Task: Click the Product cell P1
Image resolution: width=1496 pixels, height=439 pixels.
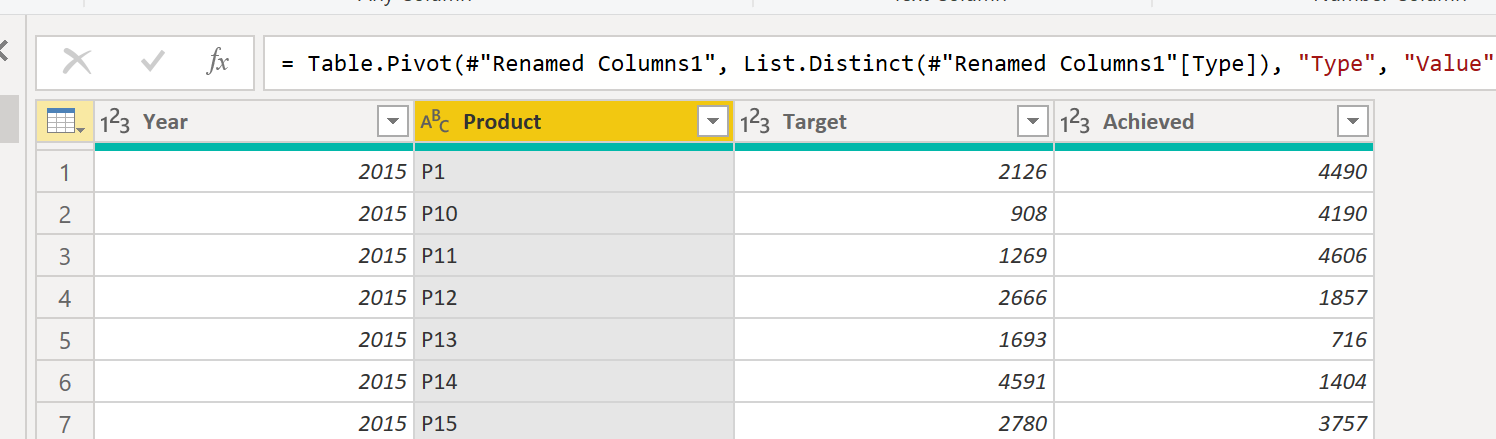Action: point(574,172)
